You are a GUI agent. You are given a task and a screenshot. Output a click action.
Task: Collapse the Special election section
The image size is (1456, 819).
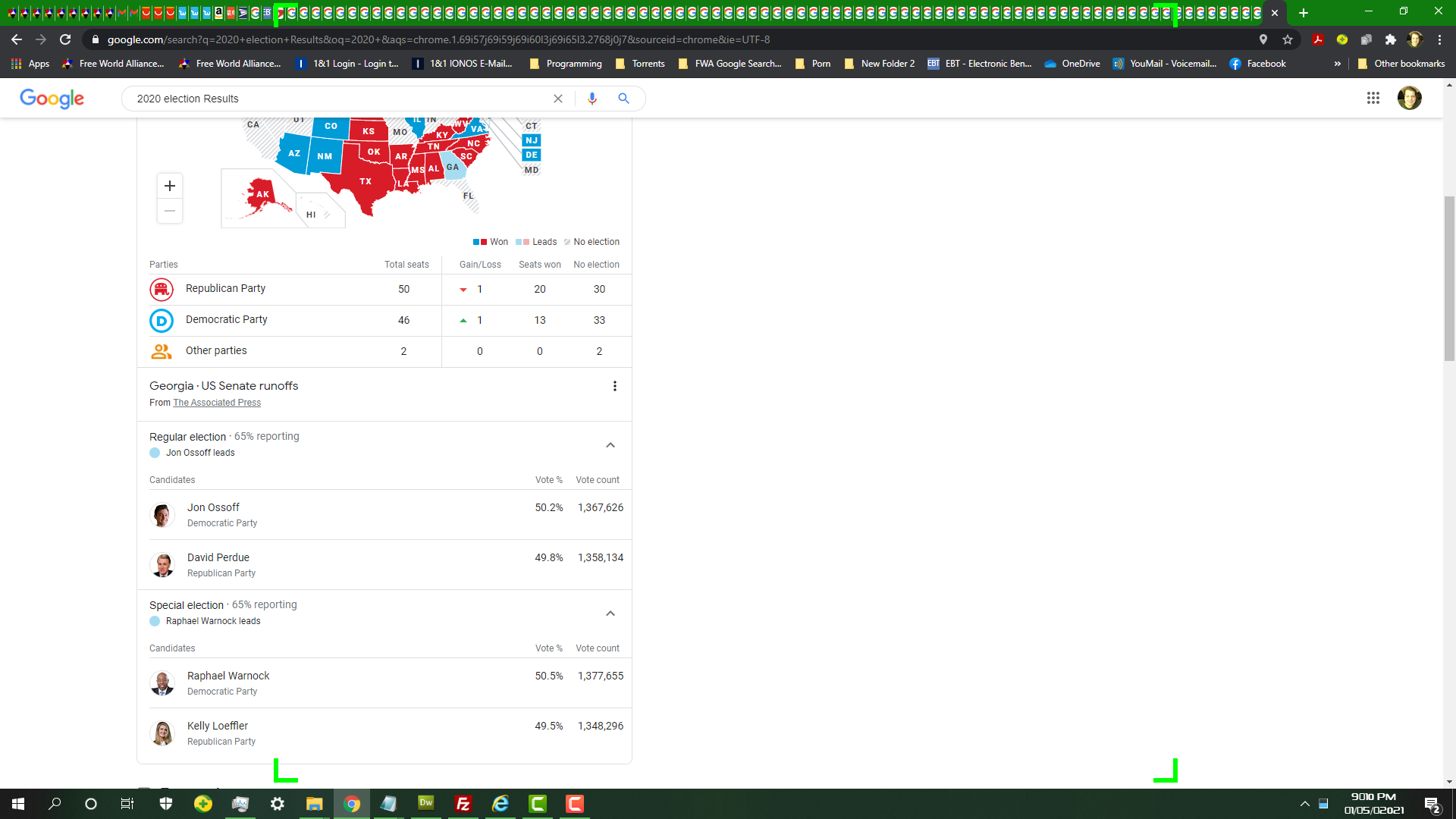610,613
